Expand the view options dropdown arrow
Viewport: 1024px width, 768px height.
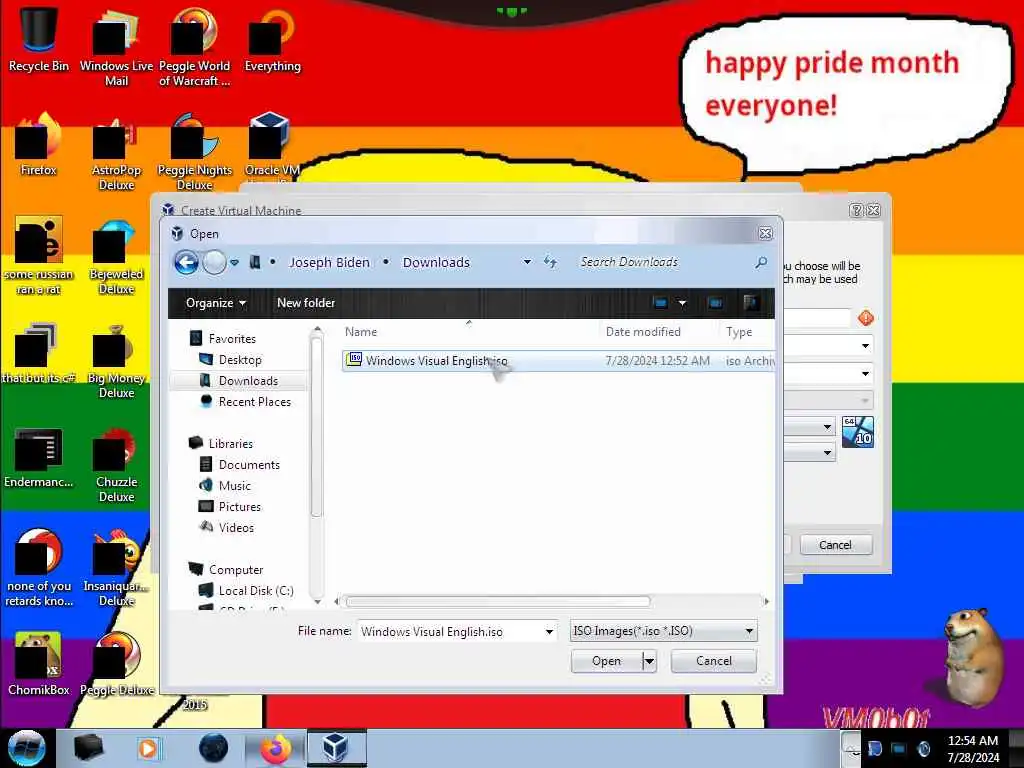click(682, 303)
